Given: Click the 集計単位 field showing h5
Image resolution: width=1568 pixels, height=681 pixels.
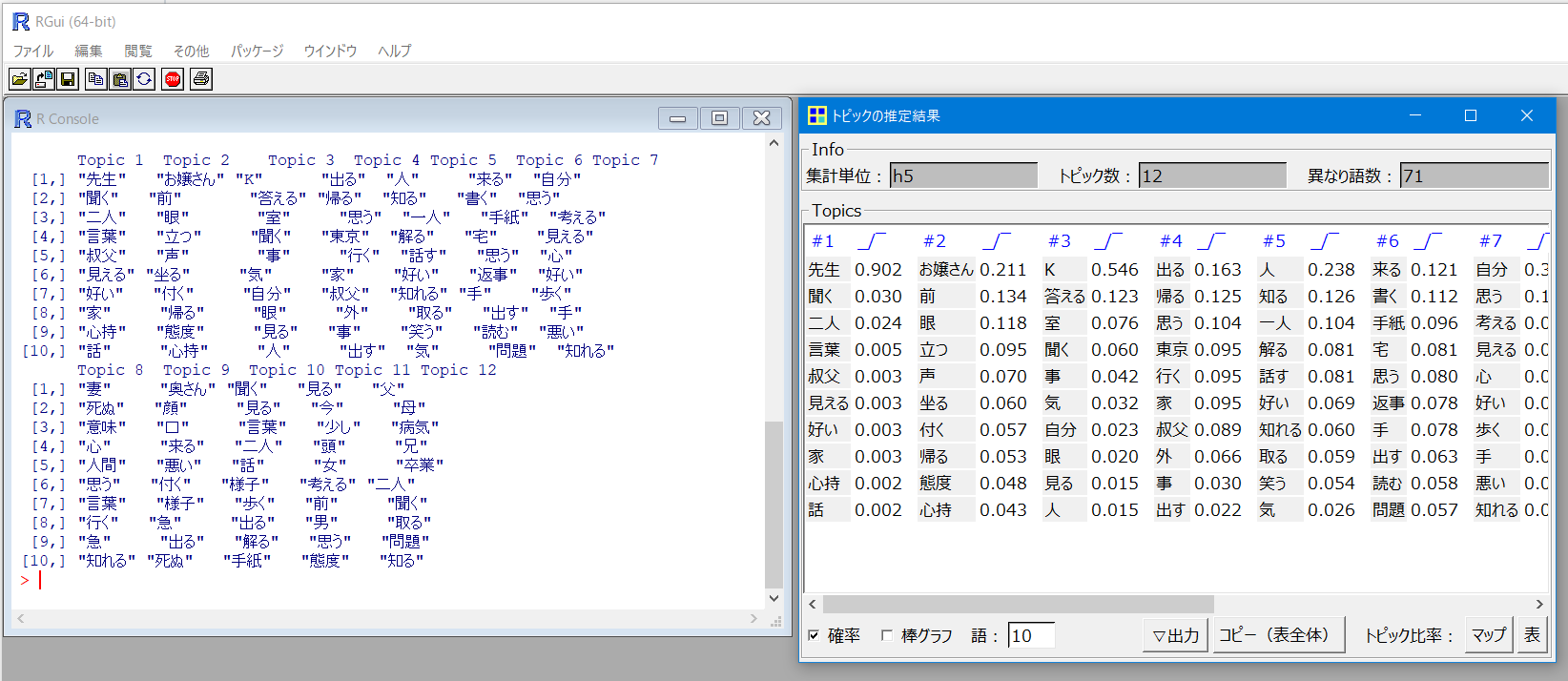Looking at the screenshot, I should coord(963,175).
